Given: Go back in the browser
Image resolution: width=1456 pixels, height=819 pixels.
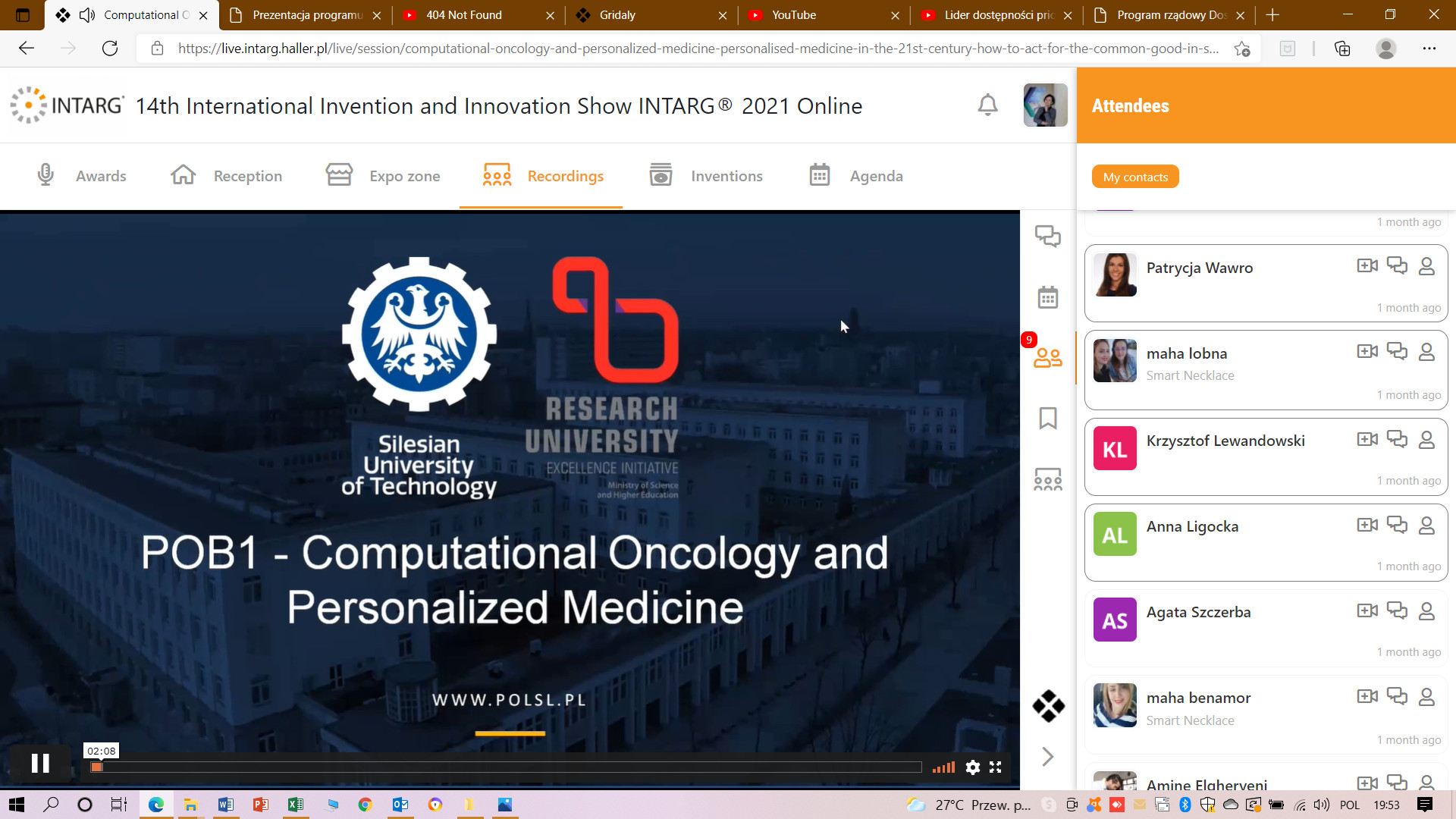Looking at the screenshot, I should [x=27, y=49].
